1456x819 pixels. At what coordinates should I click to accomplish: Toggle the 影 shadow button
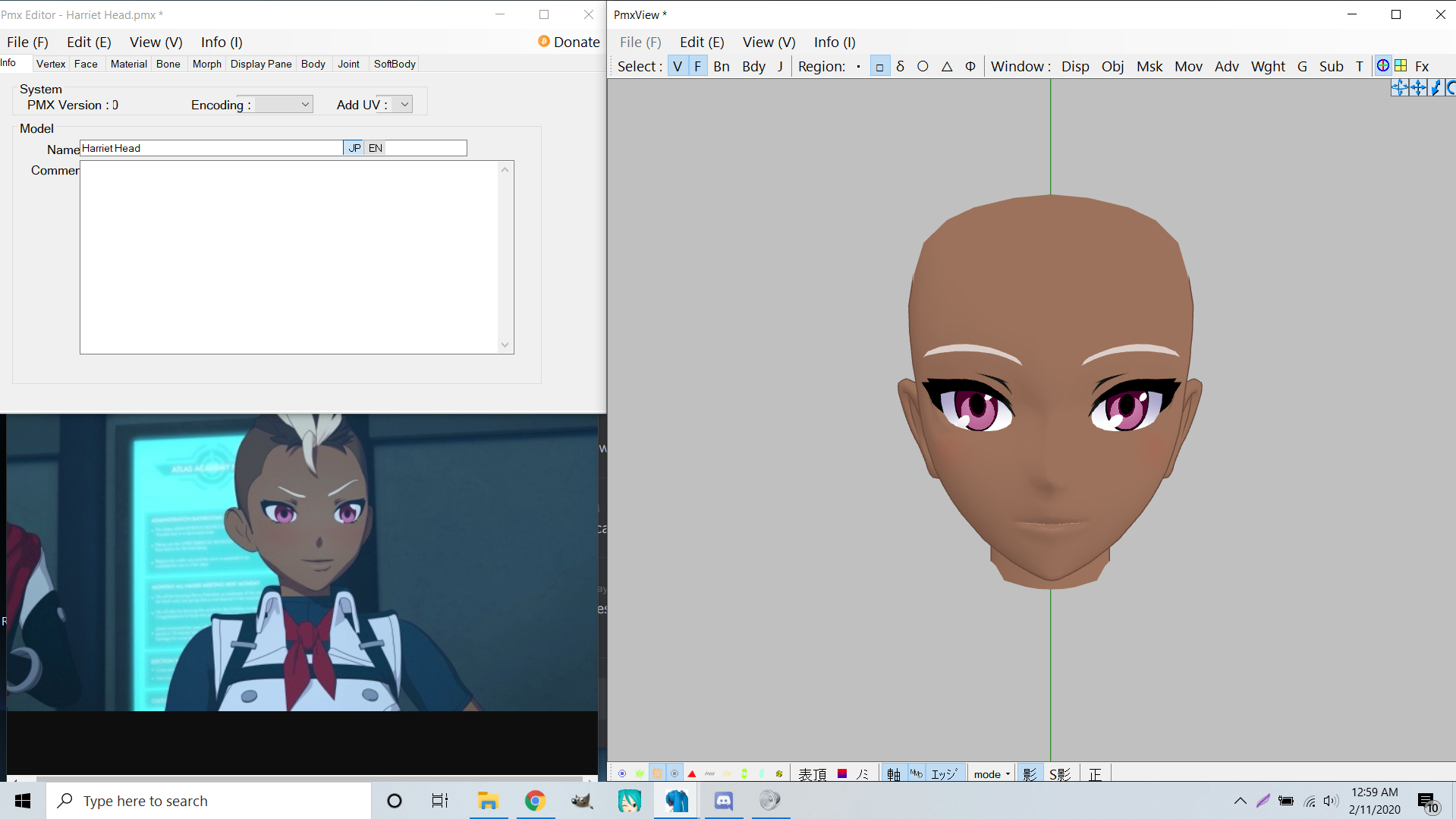1029,773
